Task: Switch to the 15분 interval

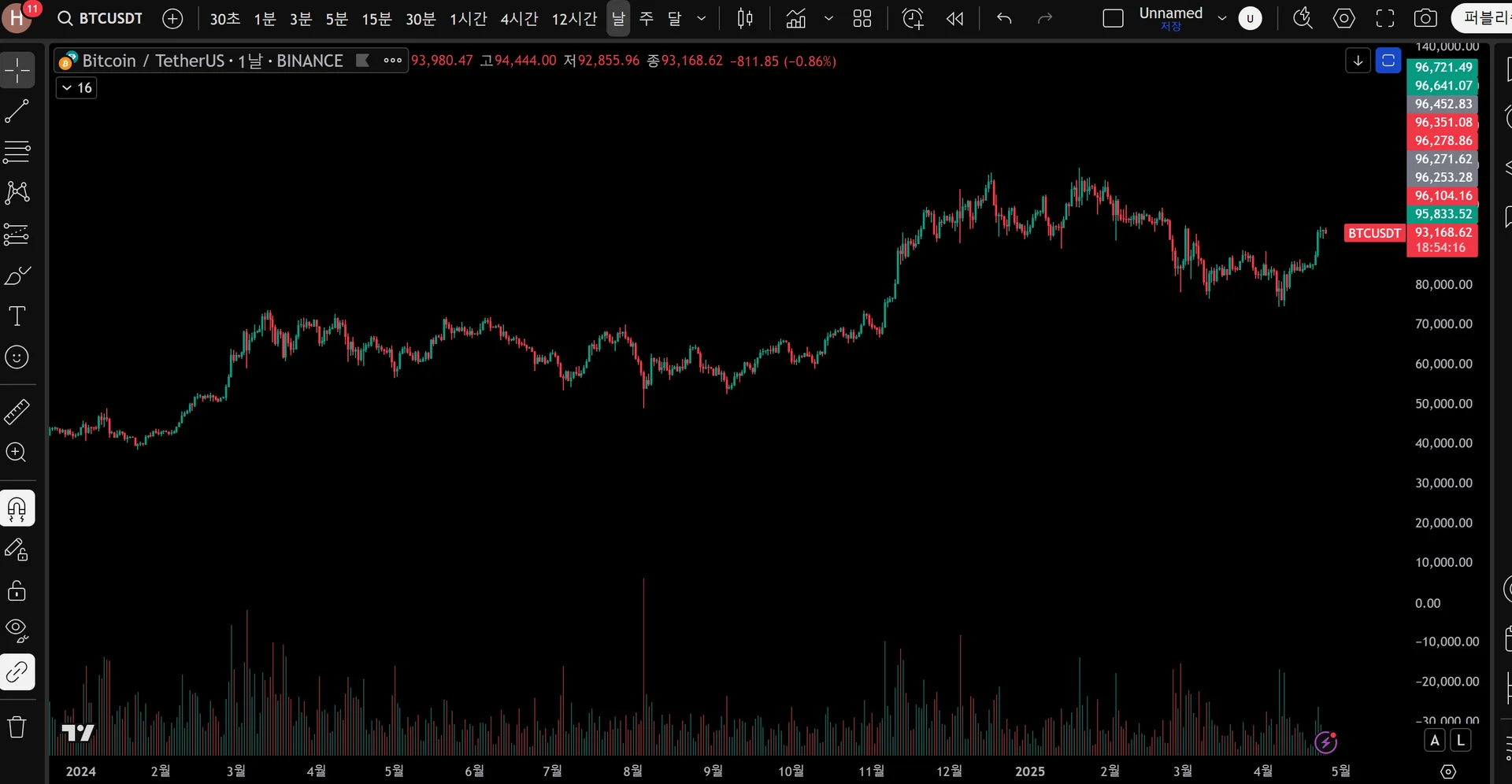Action: (x=376, y=18)
